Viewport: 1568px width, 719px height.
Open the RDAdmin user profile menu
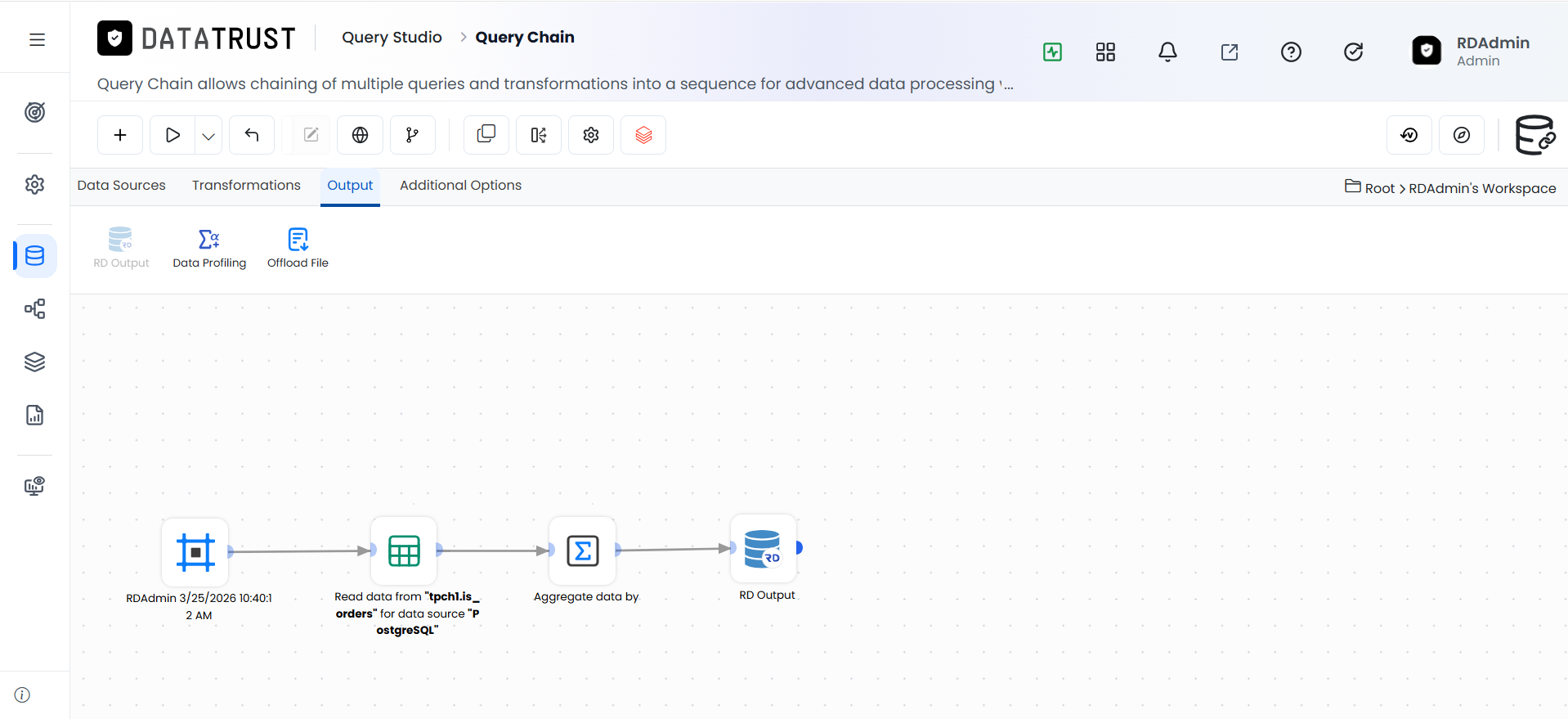1472,51
